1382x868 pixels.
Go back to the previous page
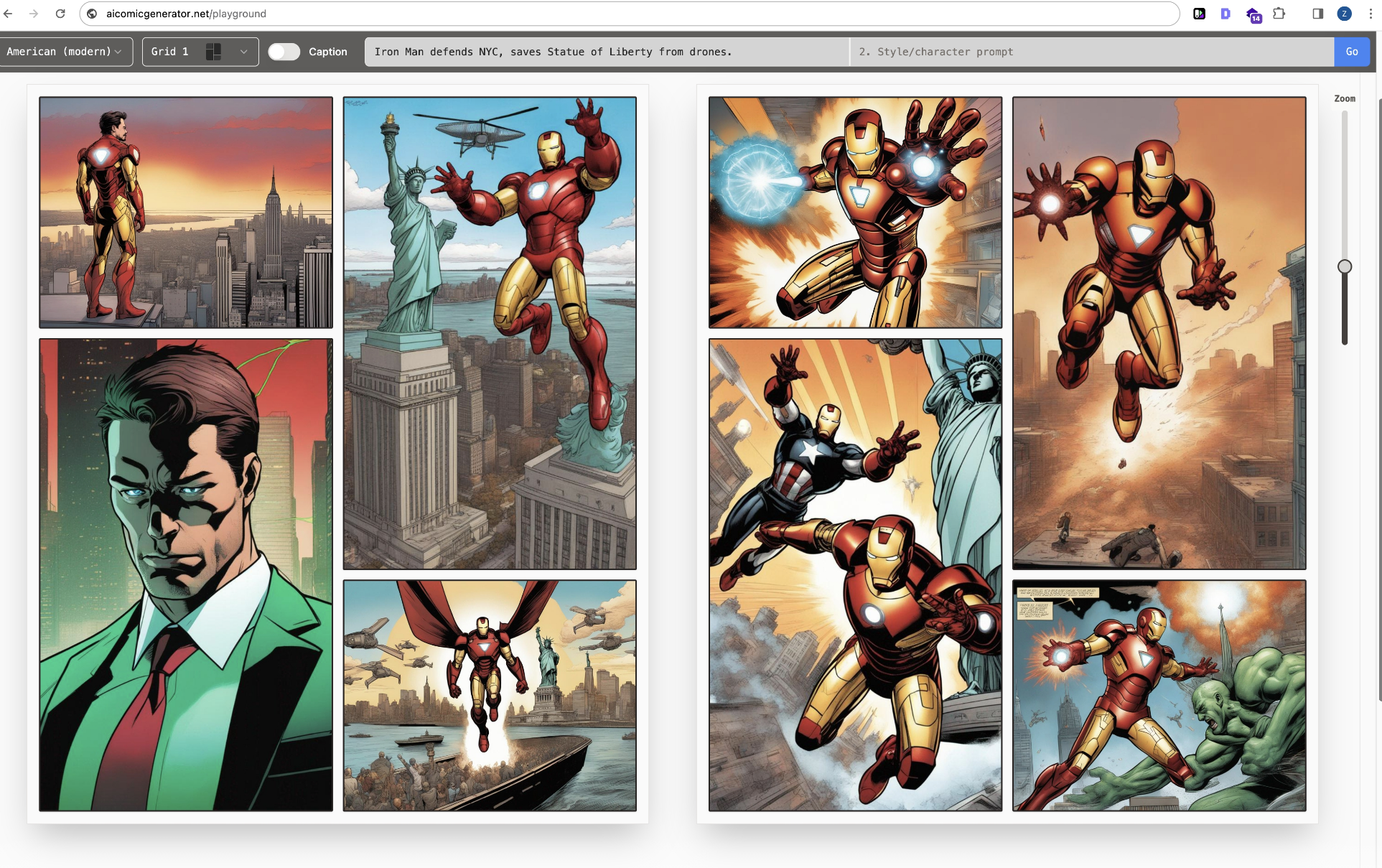(9, 14)
